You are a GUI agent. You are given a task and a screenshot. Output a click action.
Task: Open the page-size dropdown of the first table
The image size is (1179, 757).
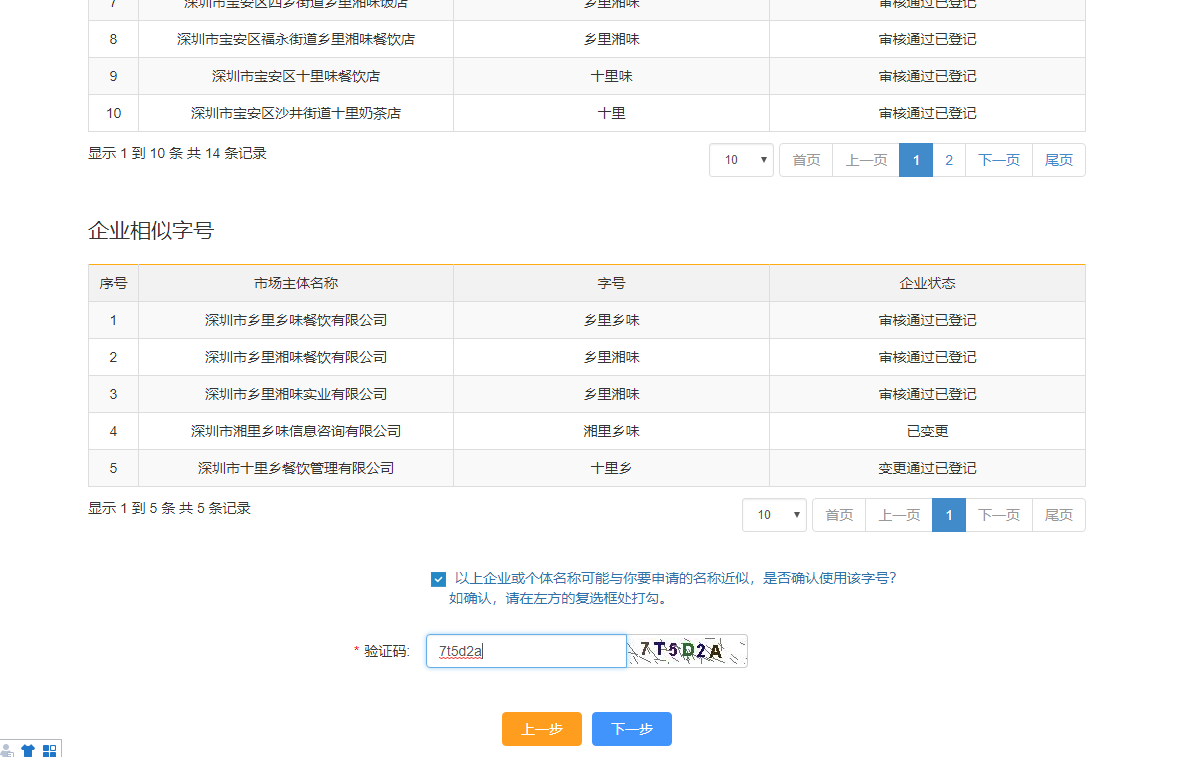coord(741,159)
